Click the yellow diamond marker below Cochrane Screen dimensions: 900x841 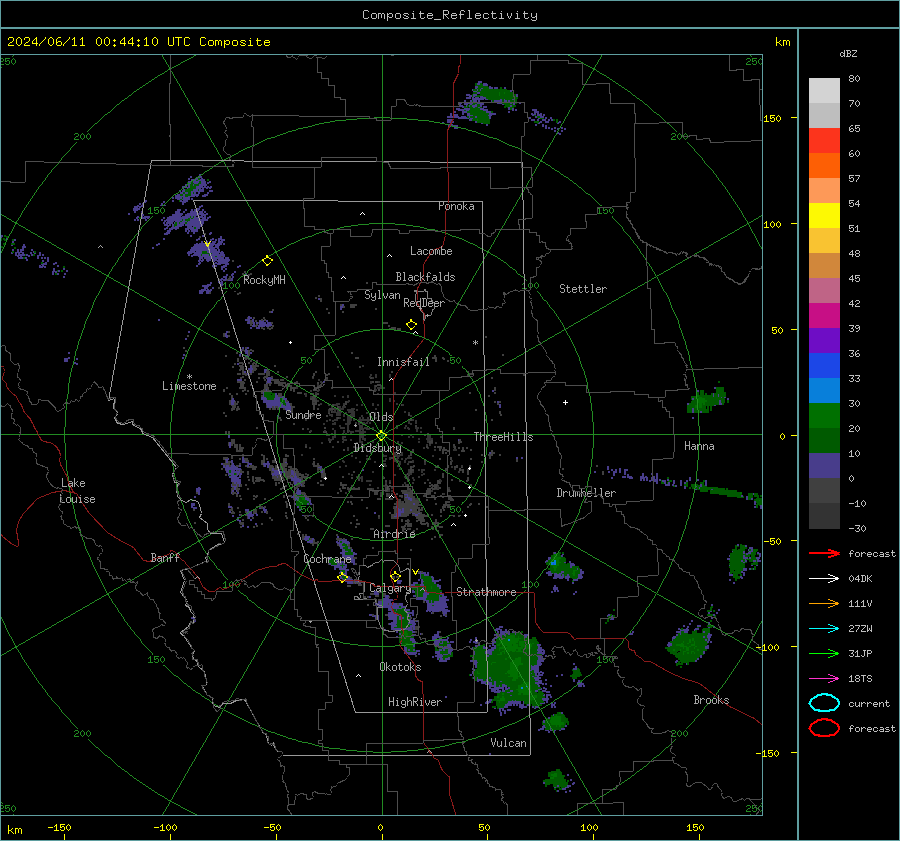(342, 578)
